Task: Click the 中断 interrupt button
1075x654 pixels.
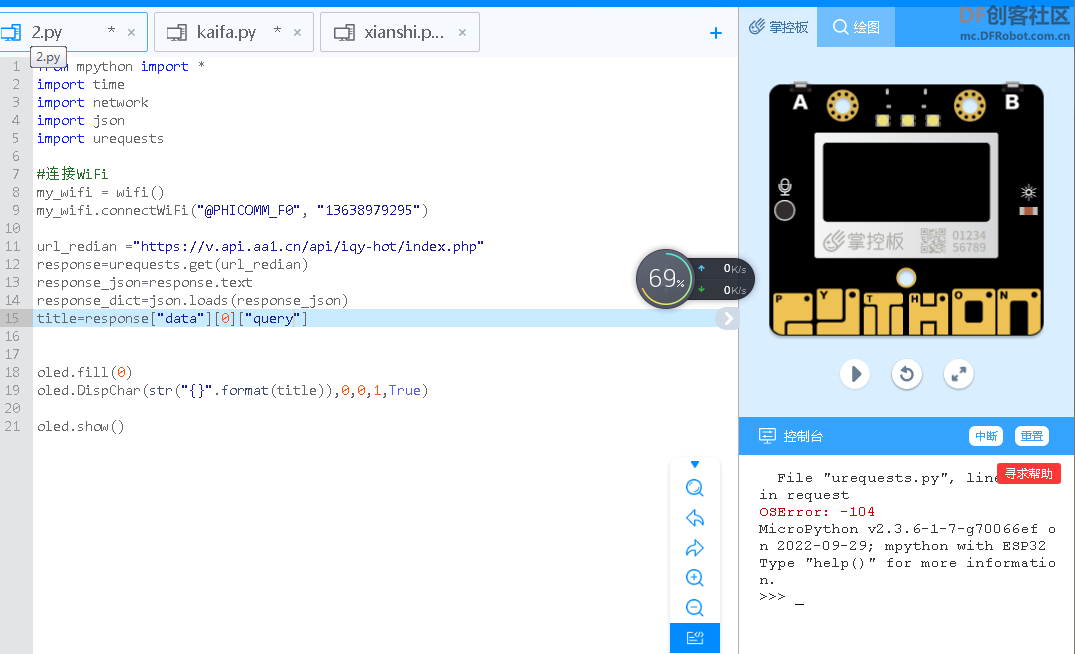Action: click(986, 436)
